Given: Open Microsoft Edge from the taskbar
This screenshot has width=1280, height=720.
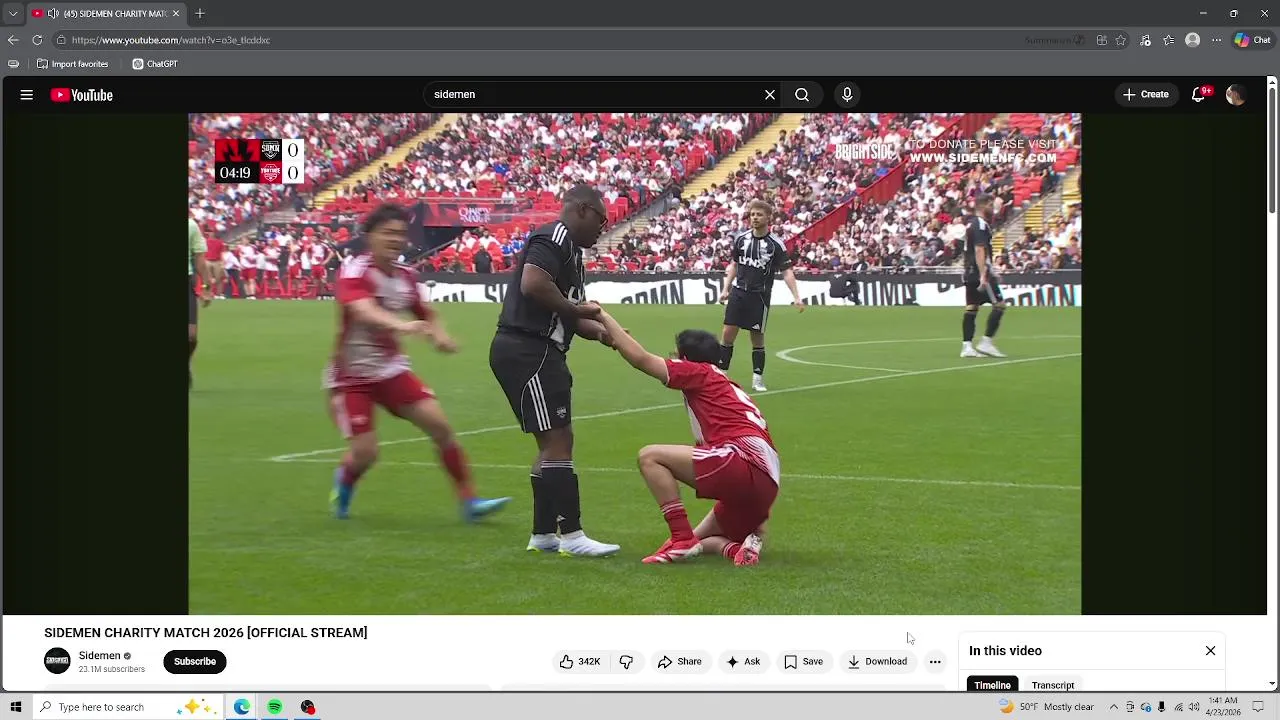Looking at the screenshot, I should point(242,707).
